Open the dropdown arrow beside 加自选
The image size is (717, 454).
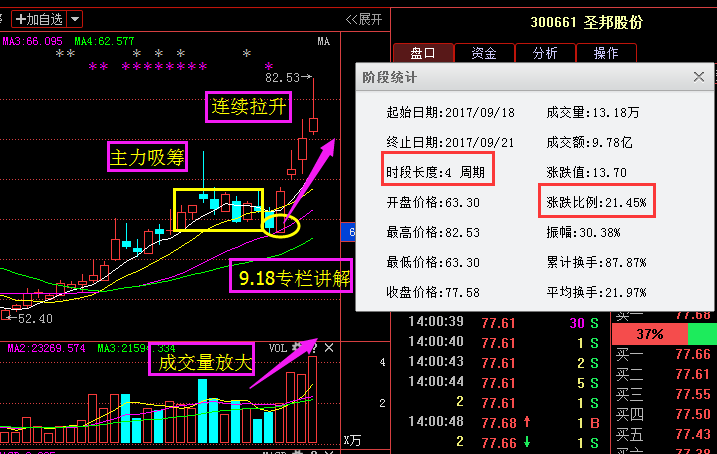[76, 19]
